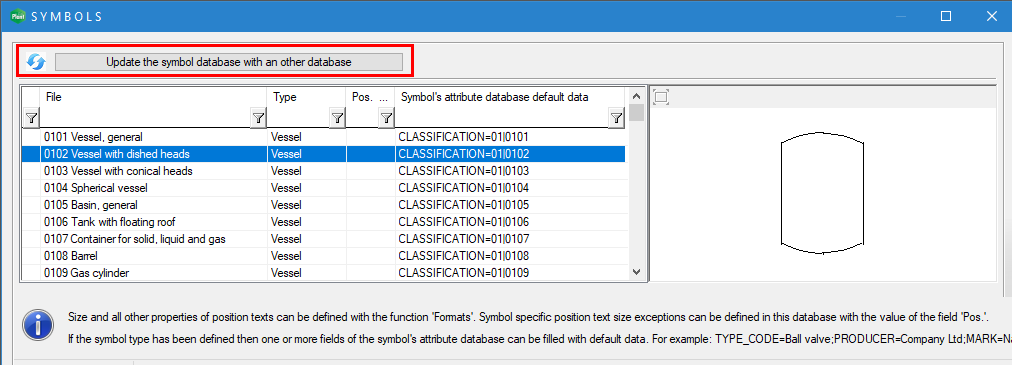The width and height of the screenshot is (1012, 365).
Task: Click the vessel symbol preview drawing
Action: coord(822,191)
